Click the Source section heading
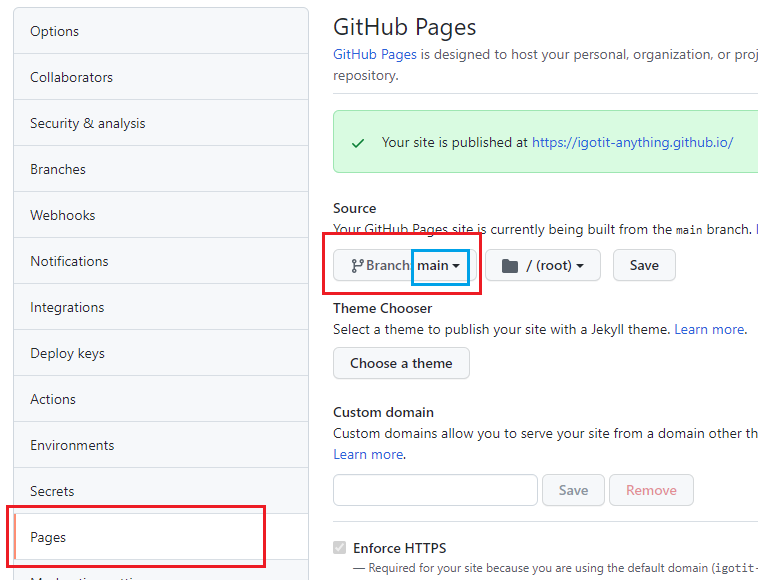The image size is (758, 580). [354, 208]
